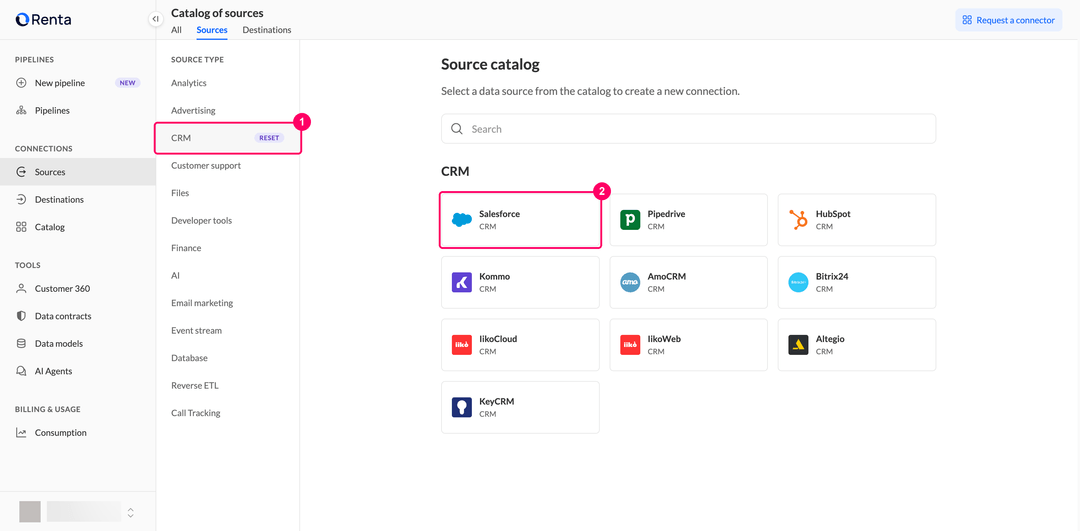Click the IikoCloud logo icon
This screenshot has height=531, width=1080.
(461, 345)
